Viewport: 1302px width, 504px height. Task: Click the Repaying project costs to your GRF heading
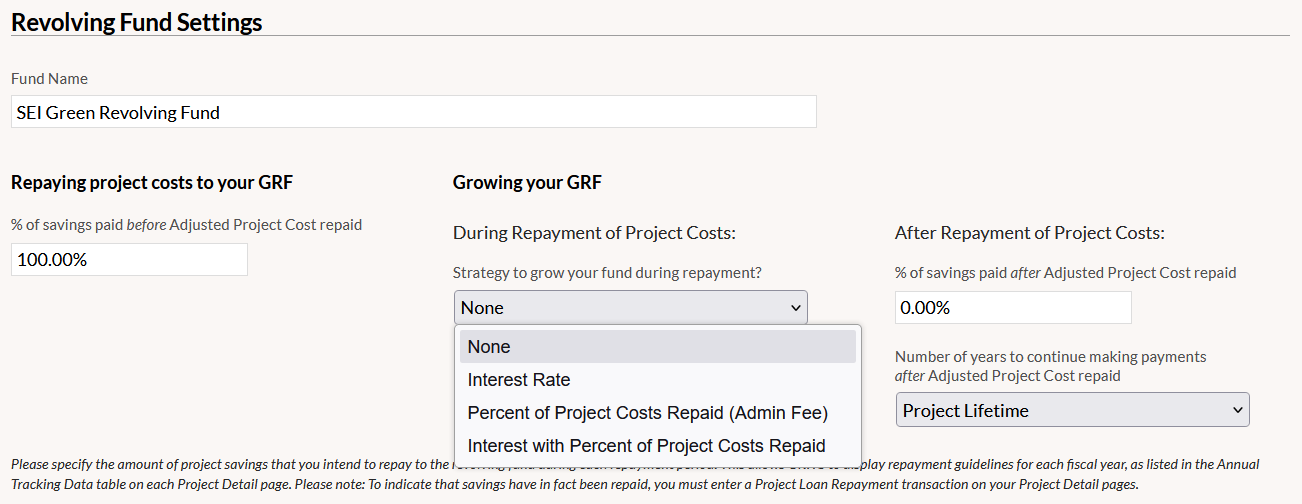coord(152,183)
